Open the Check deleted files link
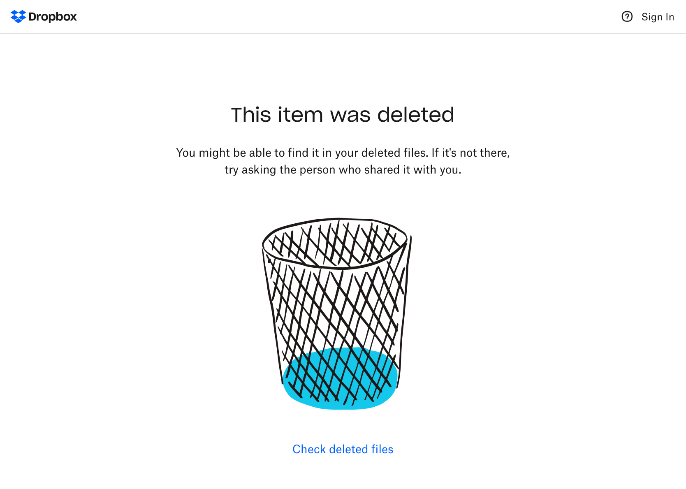The width and height of the screenshot is (686, 489). [343, 449]
